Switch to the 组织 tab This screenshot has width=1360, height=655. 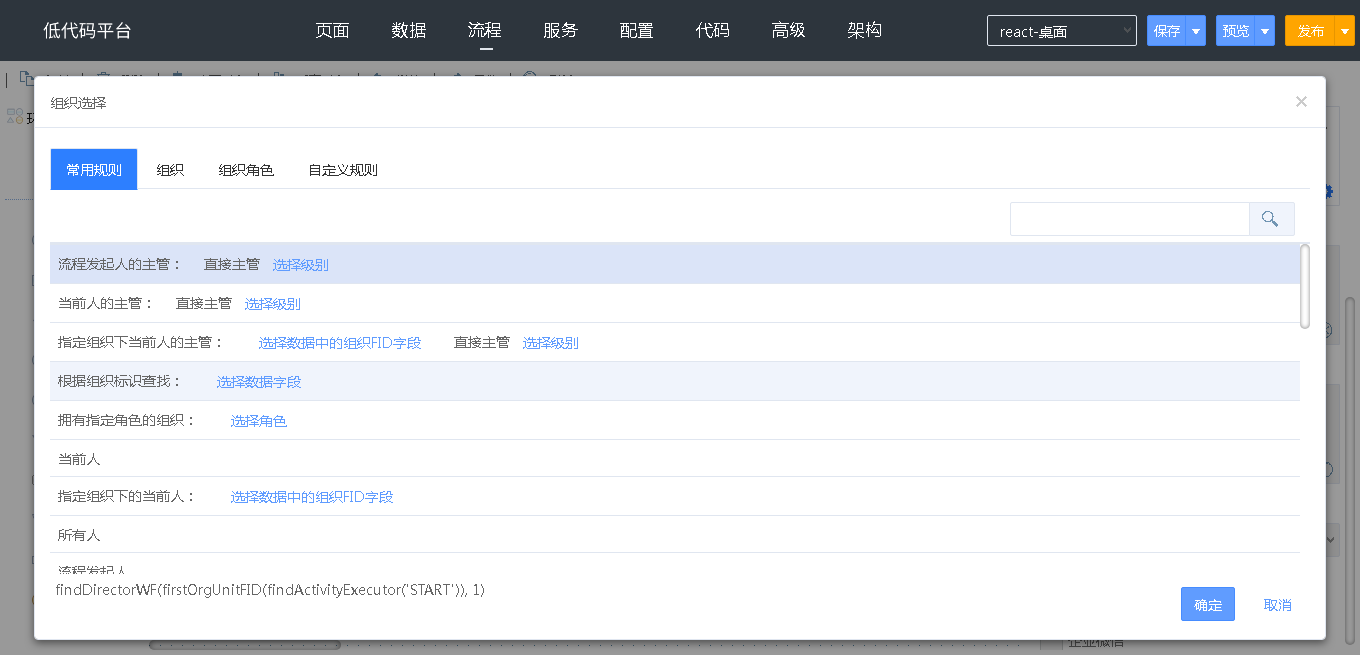tap(170, 170)
